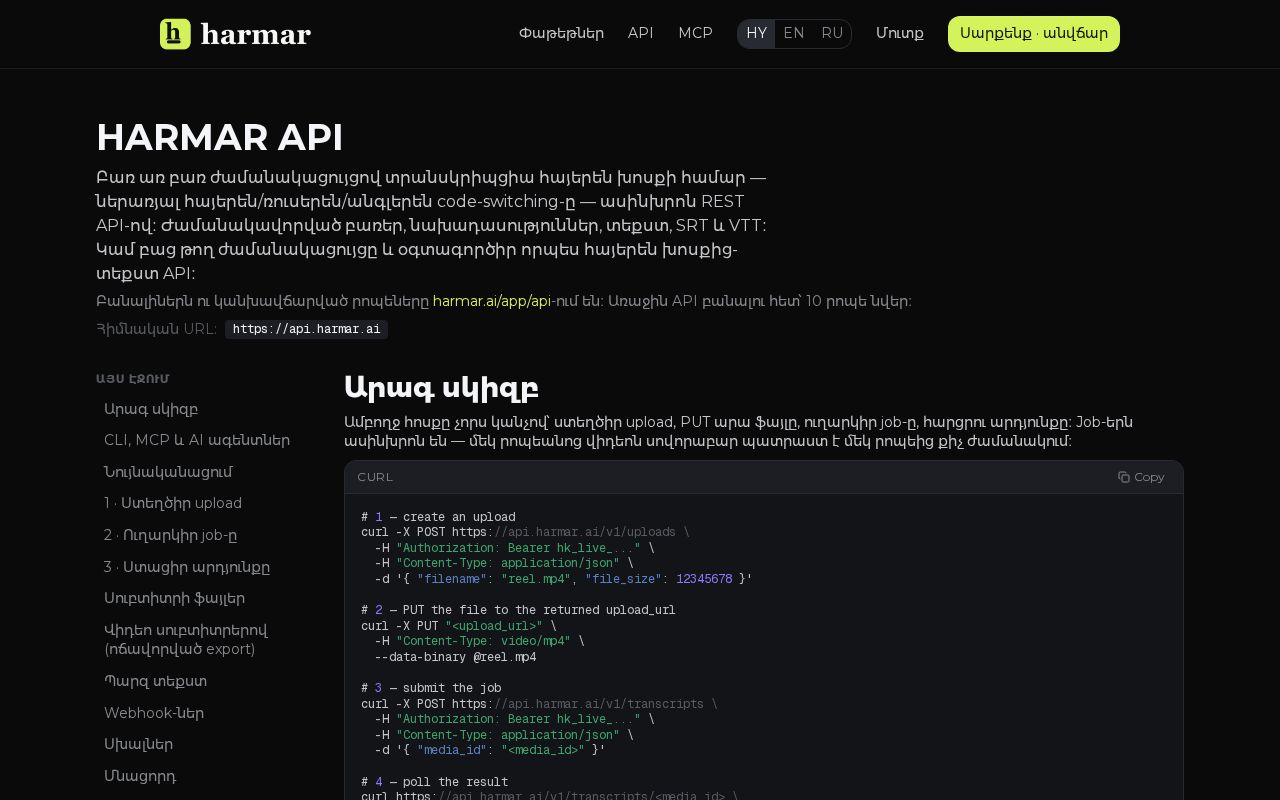The width and height of the screenshot is (1280, 800).
Task: Click the '# 4 — poll the result' comment
Action: click(435, 782)
